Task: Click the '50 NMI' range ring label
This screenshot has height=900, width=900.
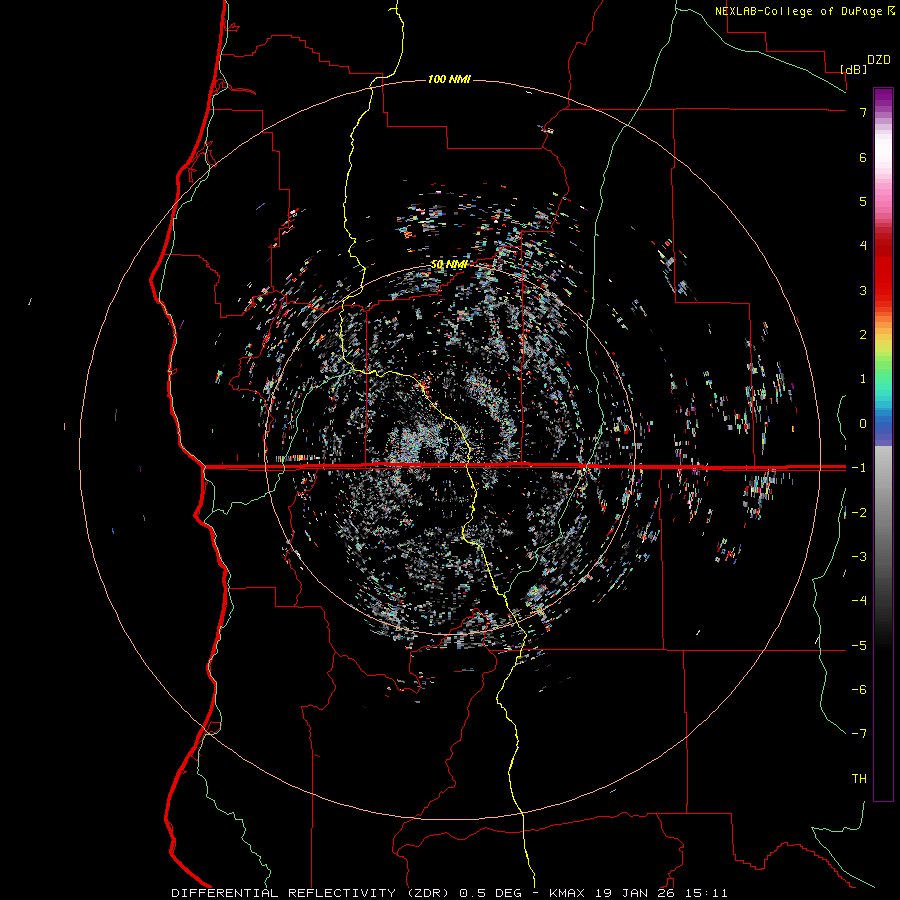Action: point(449,265)
